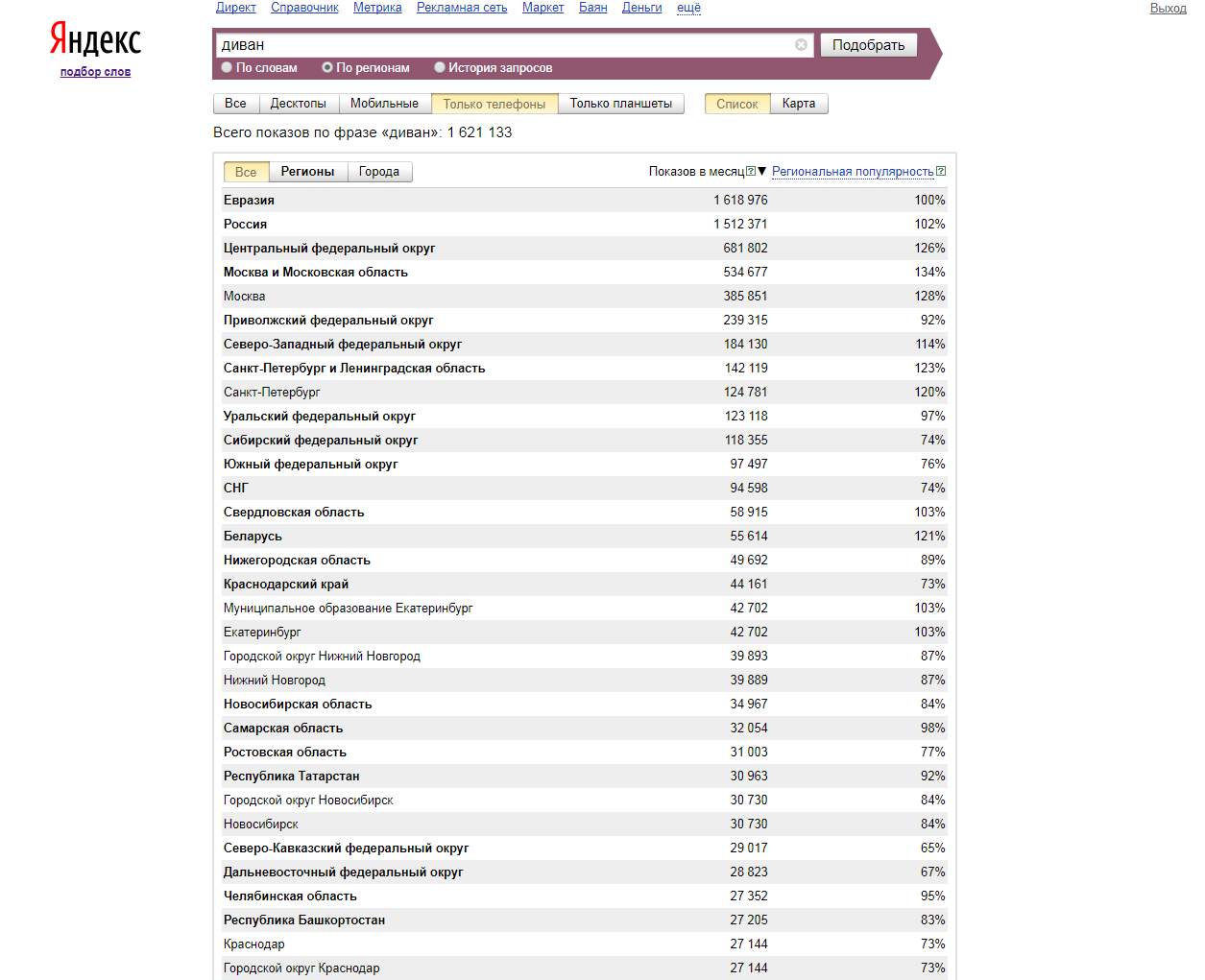Show Все regions filter tab
The image size is (1205, 980).
tap(246, 172)
